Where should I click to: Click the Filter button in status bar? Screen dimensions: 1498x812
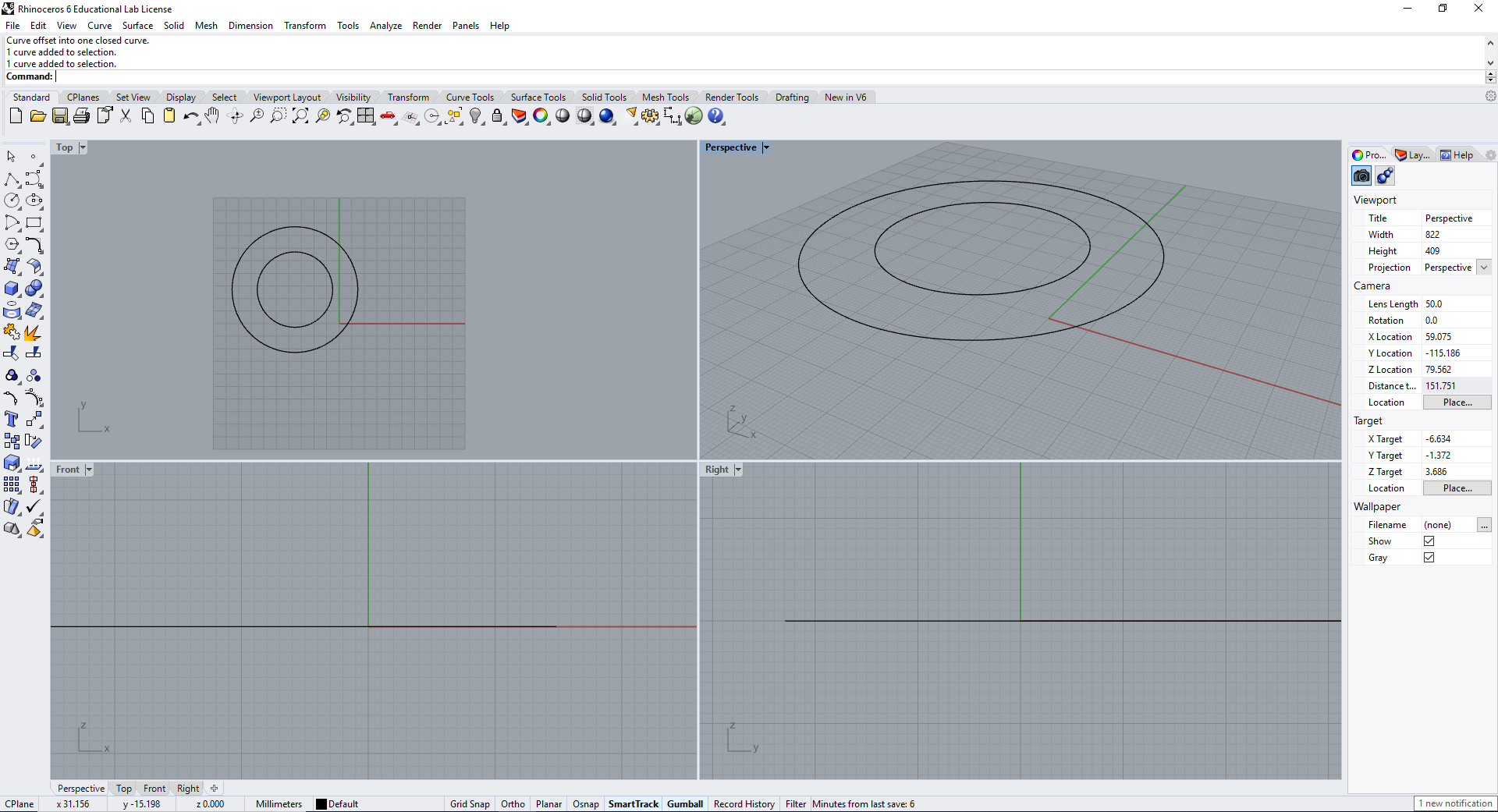(796, 804)
